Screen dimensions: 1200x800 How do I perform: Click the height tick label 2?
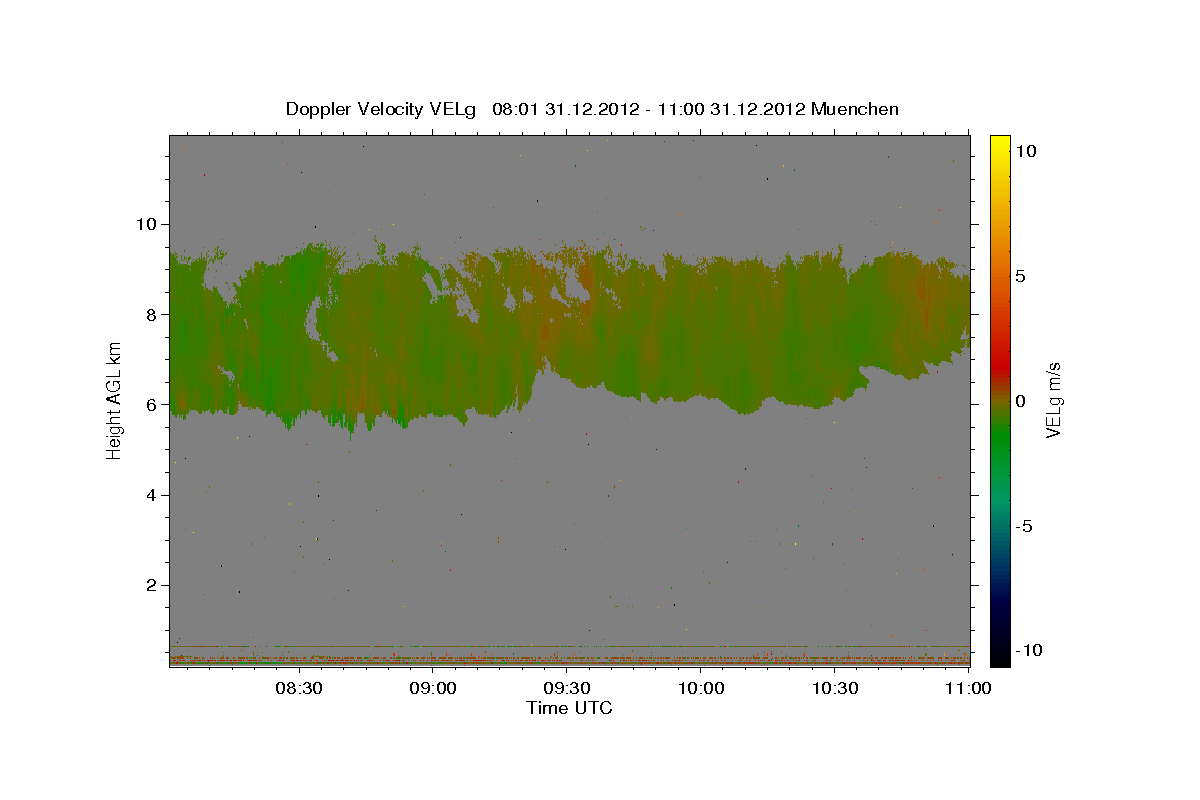pyautogui.click(x=150, y=585)
